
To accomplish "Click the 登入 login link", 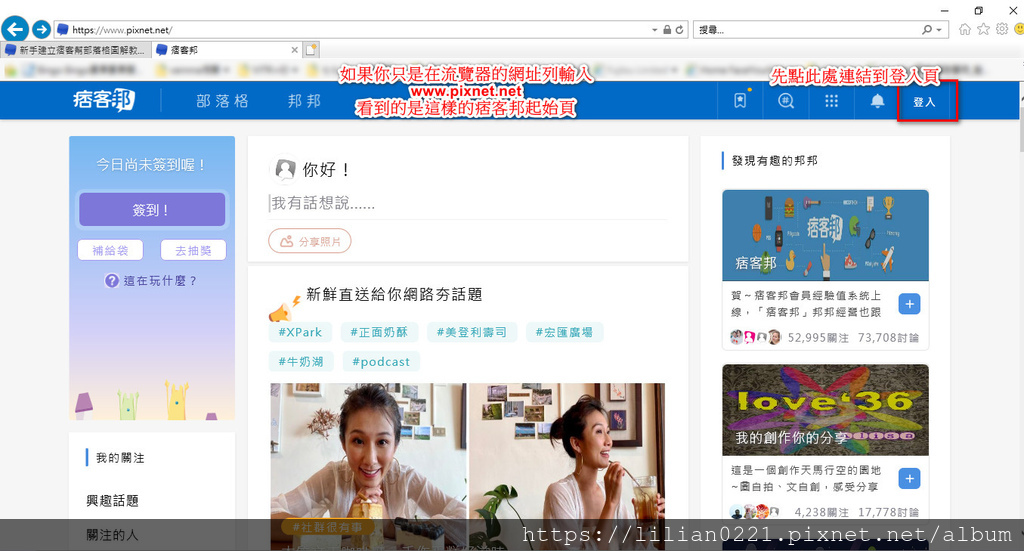I will tap(924, 102).
